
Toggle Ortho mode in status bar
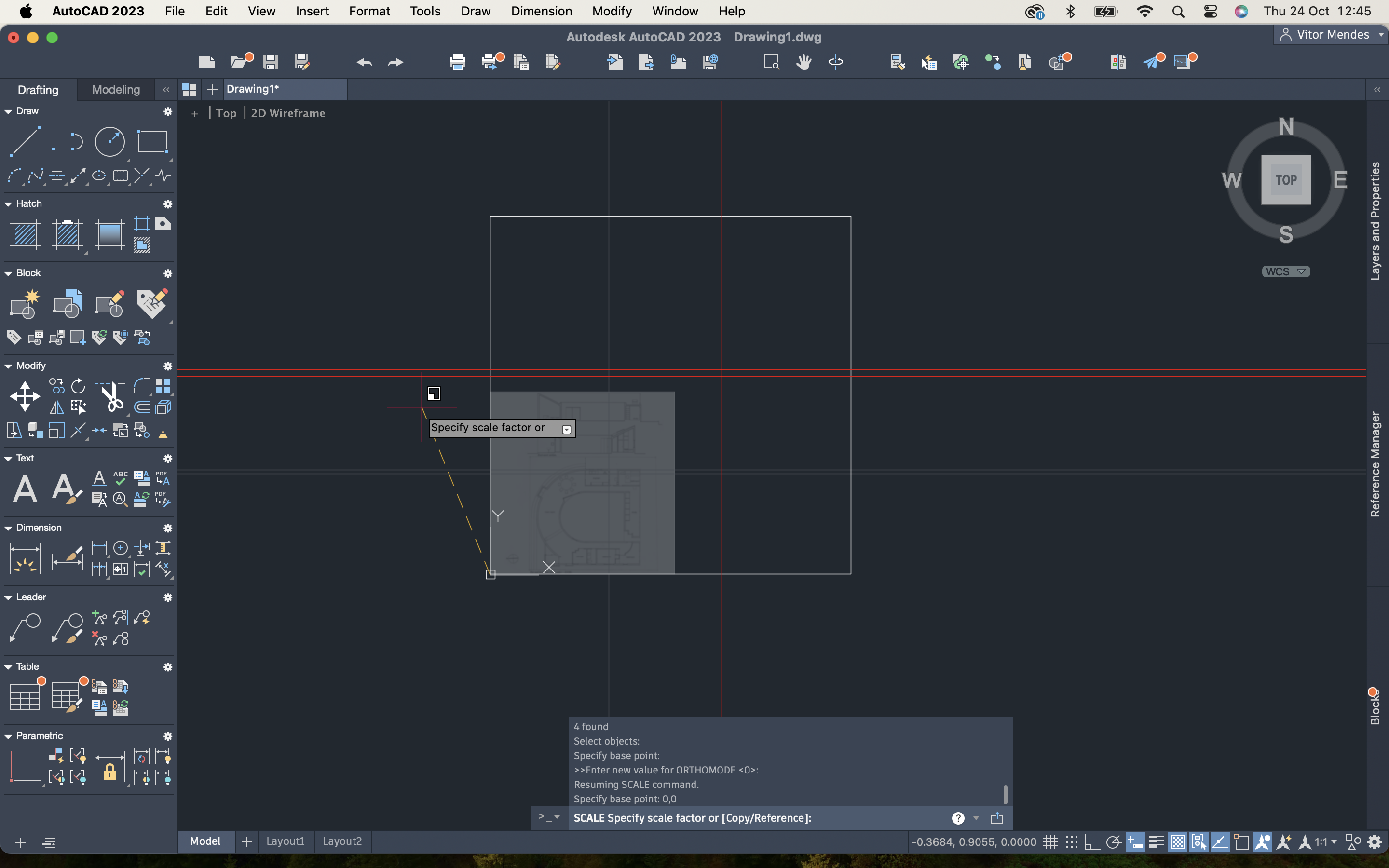click(x=1092, y=842)
